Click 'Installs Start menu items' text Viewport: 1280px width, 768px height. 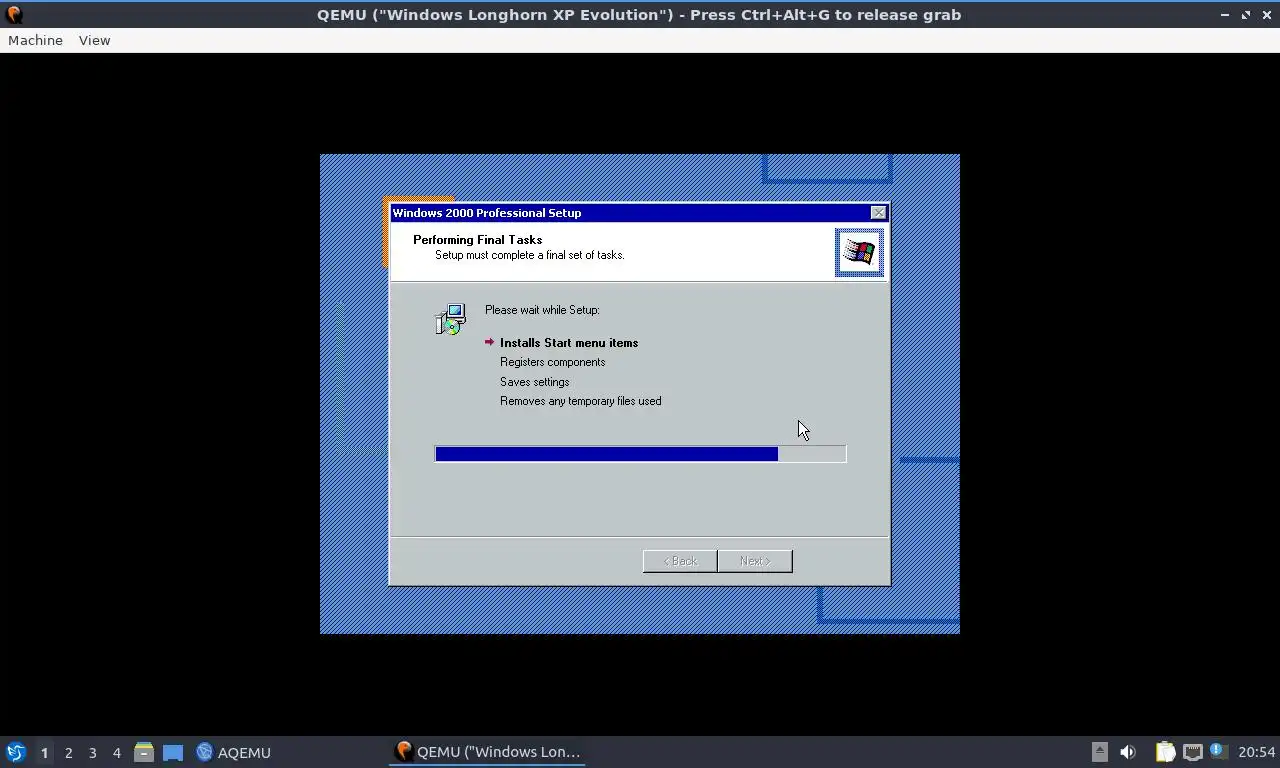[x=569, y=343]
